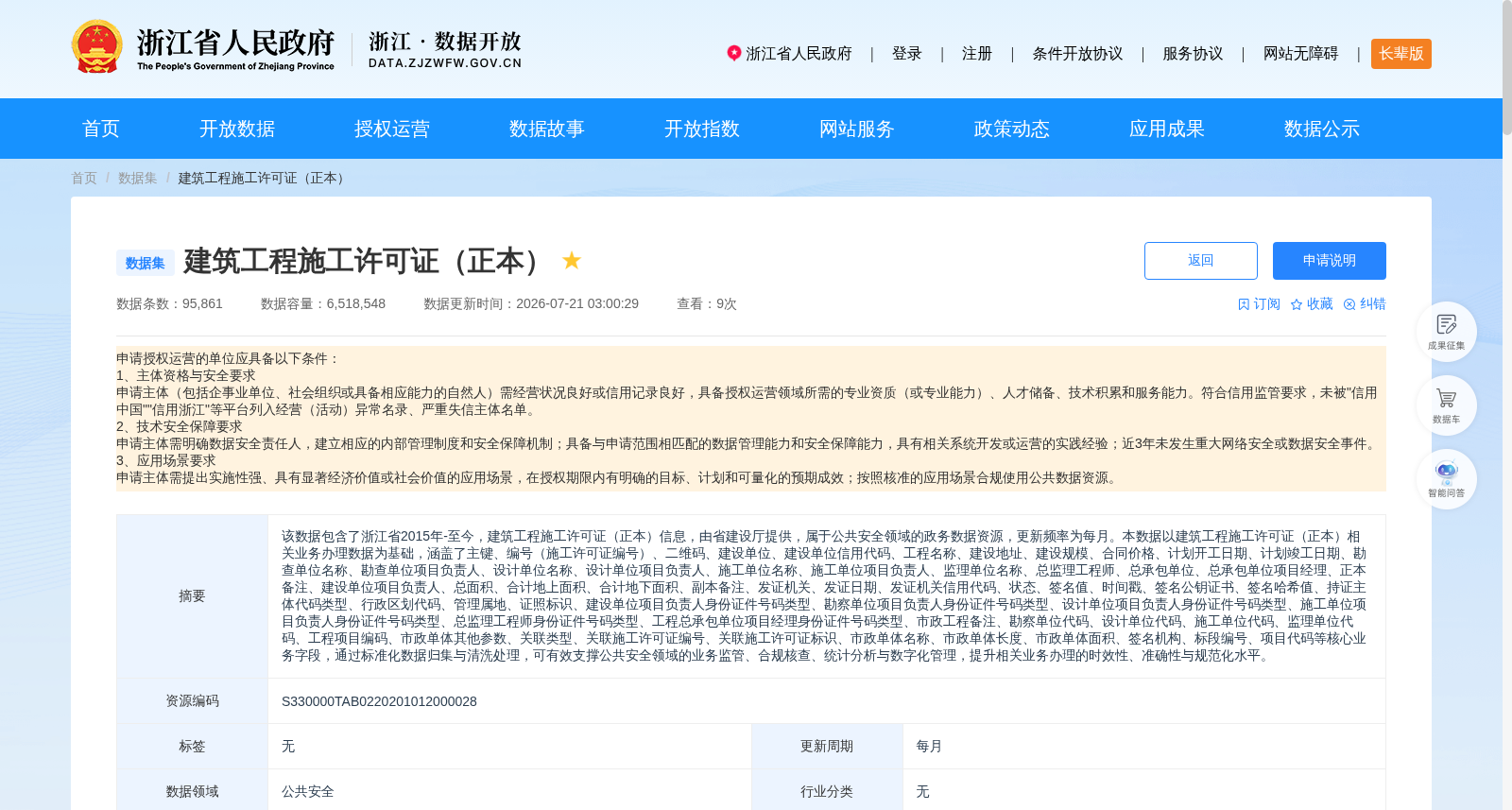Click the 首页 breadcrumb link
This screenshot has height=810, width=1512.
point(84,178)
